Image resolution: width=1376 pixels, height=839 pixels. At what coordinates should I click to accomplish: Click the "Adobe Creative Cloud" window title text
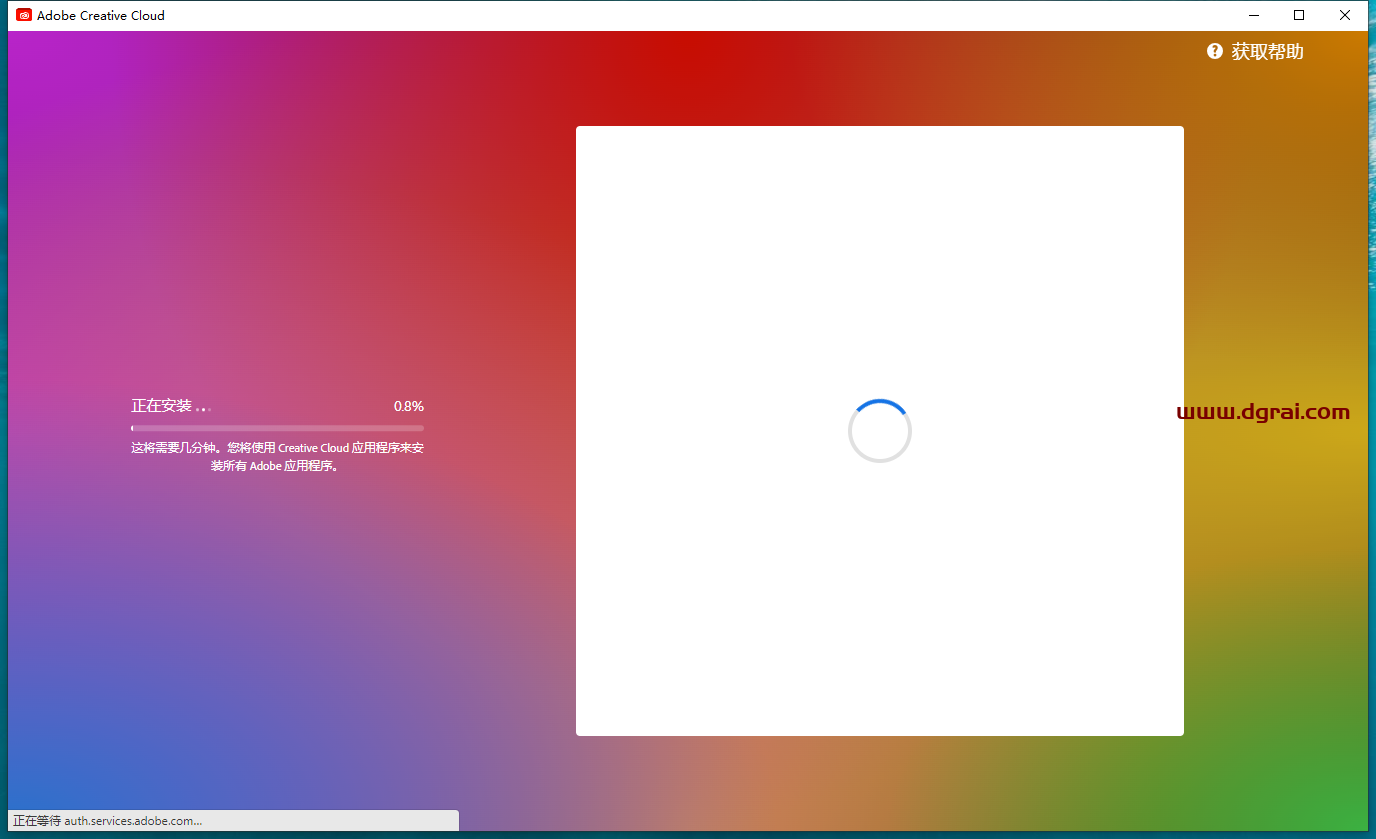click(x=101, y=15)
